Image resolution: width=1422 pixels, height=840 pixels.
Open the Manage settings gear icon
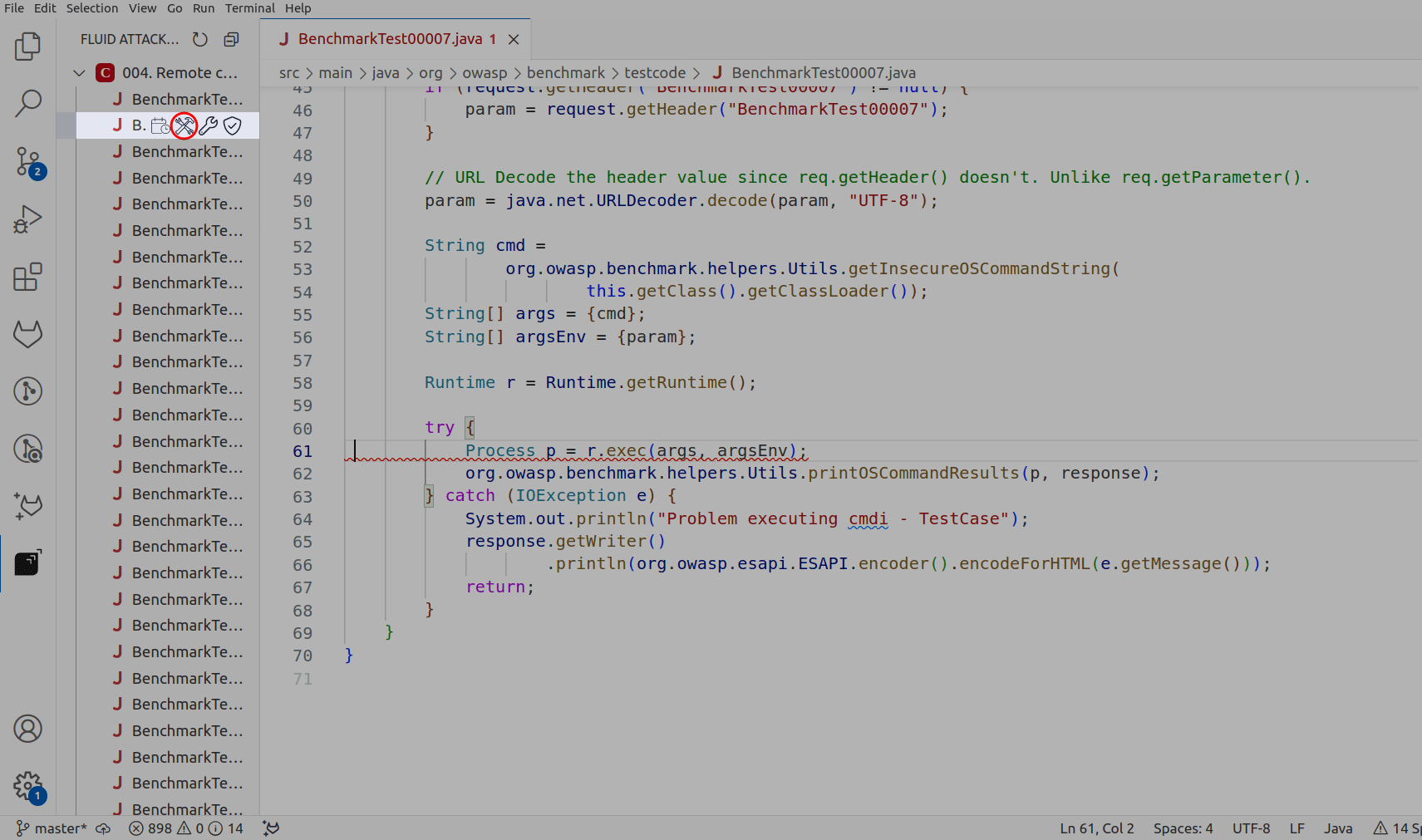(27, 786)
